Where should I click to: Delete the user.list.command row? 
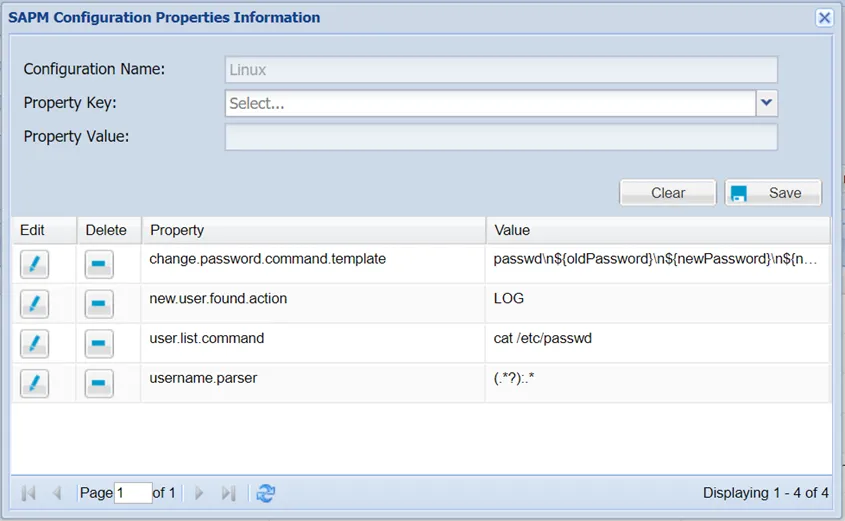(x=99, y=344)
